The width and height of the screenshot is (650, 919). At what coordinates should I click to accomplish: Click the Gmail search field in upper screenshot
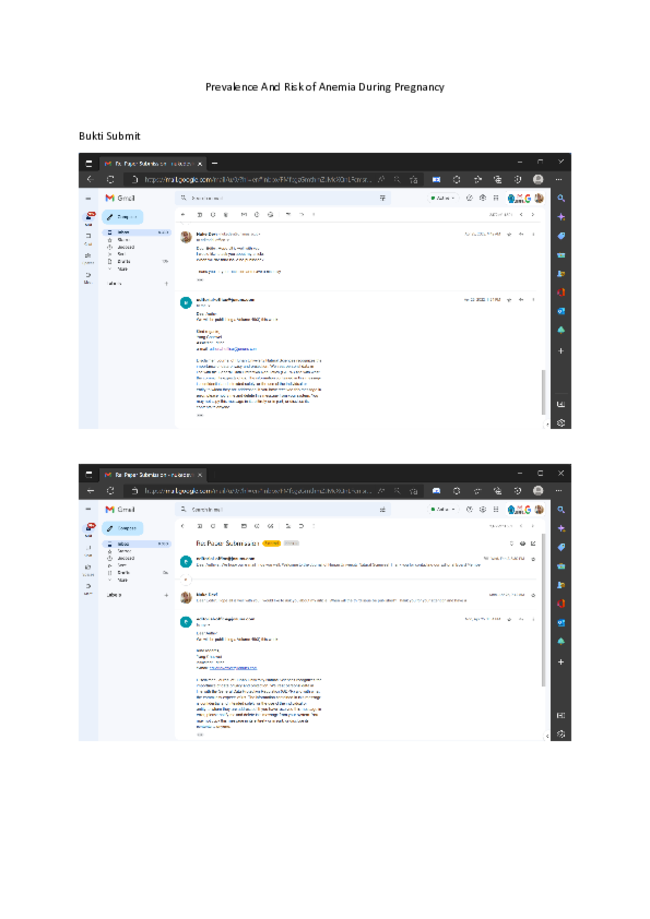[283, 198]
